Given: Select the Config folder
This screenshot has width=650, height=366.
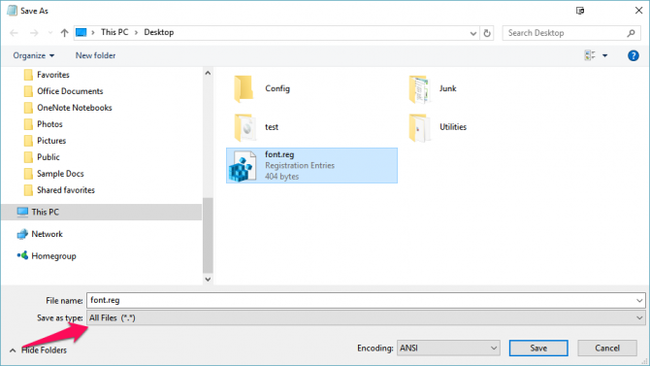Looking at the screenshot, I should pos(262,89).
